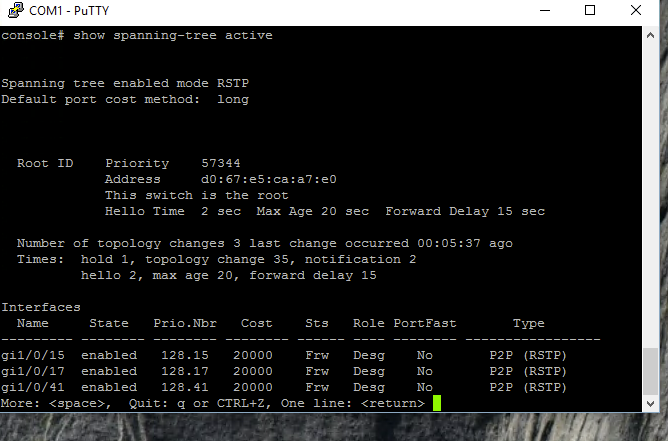Click 'Desg' role in gi1/0/41 row
This screenshot has height=441, width=668.
coord(369,388)
